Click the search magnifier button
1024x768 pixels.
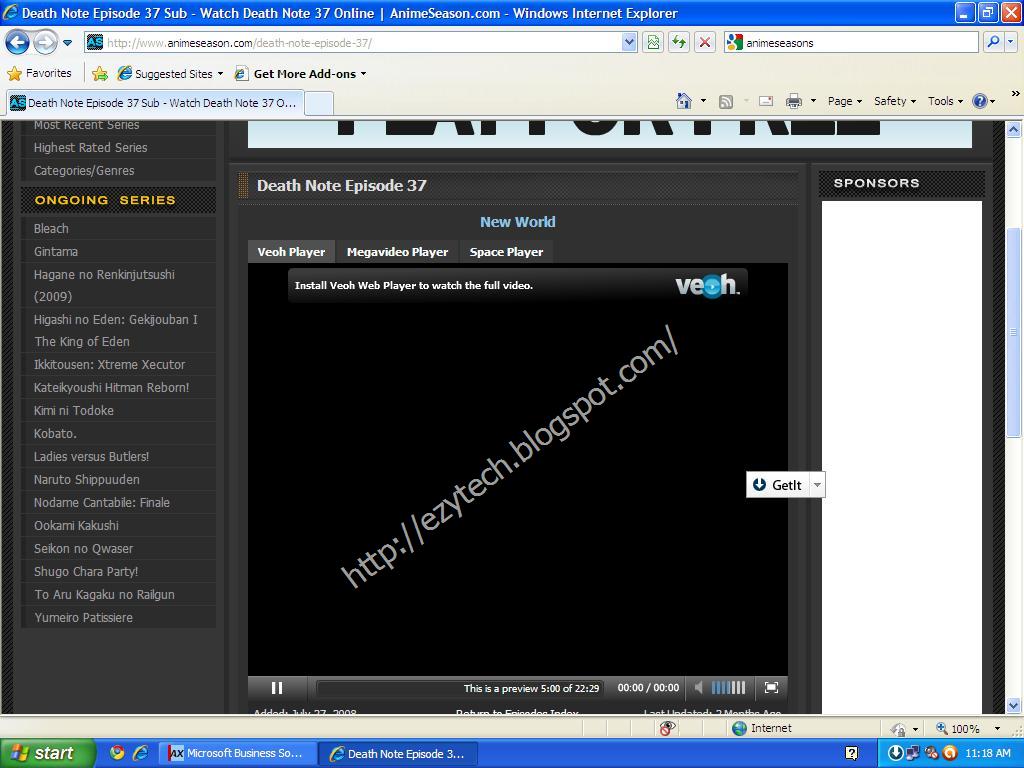coord(993,43)
